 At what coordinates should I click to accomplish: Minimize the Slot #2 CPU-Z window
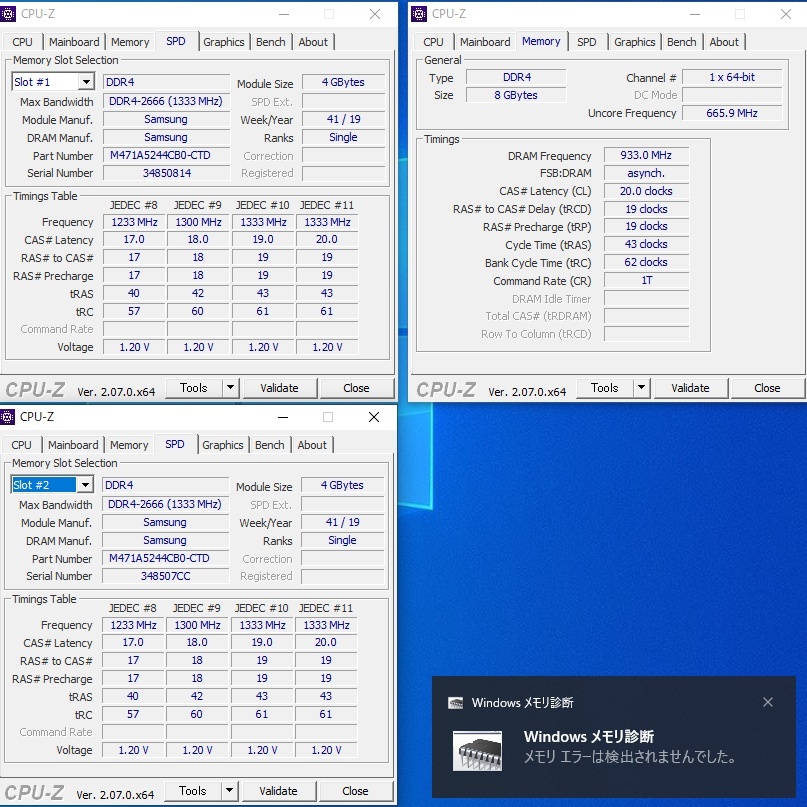point(283,417)
